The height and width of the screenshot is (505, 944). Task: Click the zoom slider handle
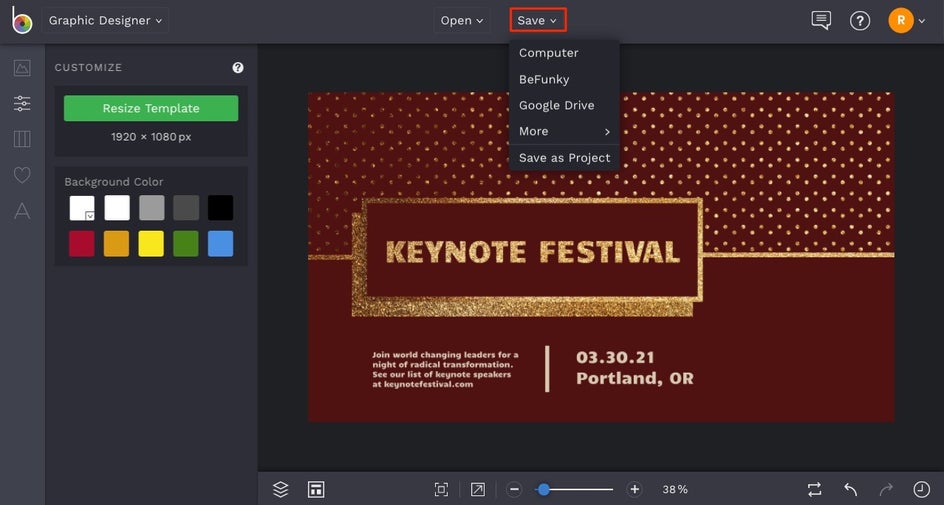tap(544, 489)
